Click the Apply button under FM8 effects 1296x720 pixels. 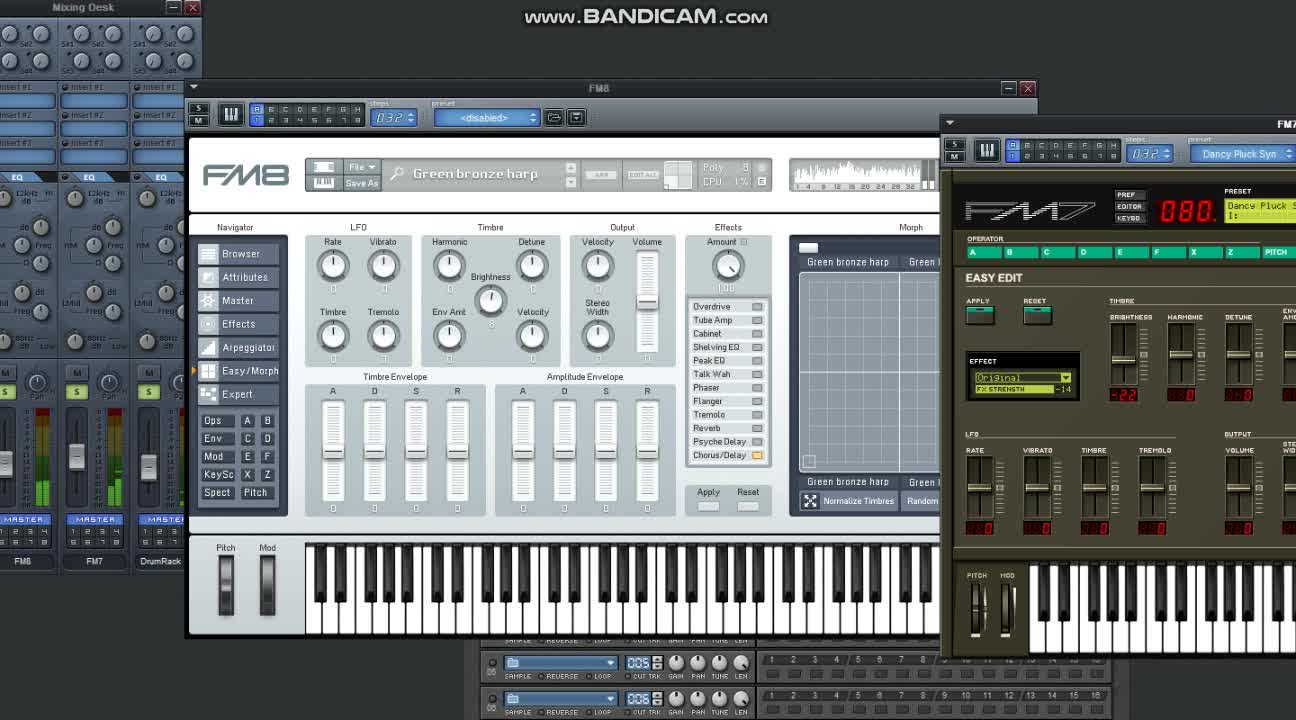708,506
